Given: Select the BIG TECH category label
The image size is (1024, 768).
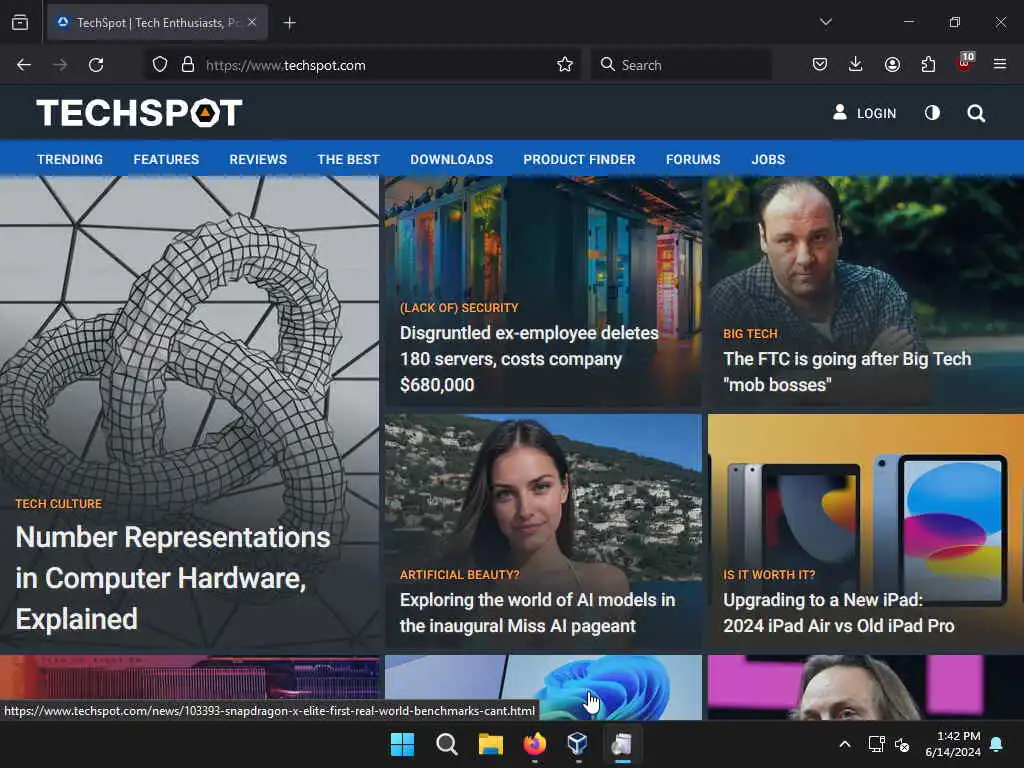Looking at the screenshot, I should (x=750, y=334).
